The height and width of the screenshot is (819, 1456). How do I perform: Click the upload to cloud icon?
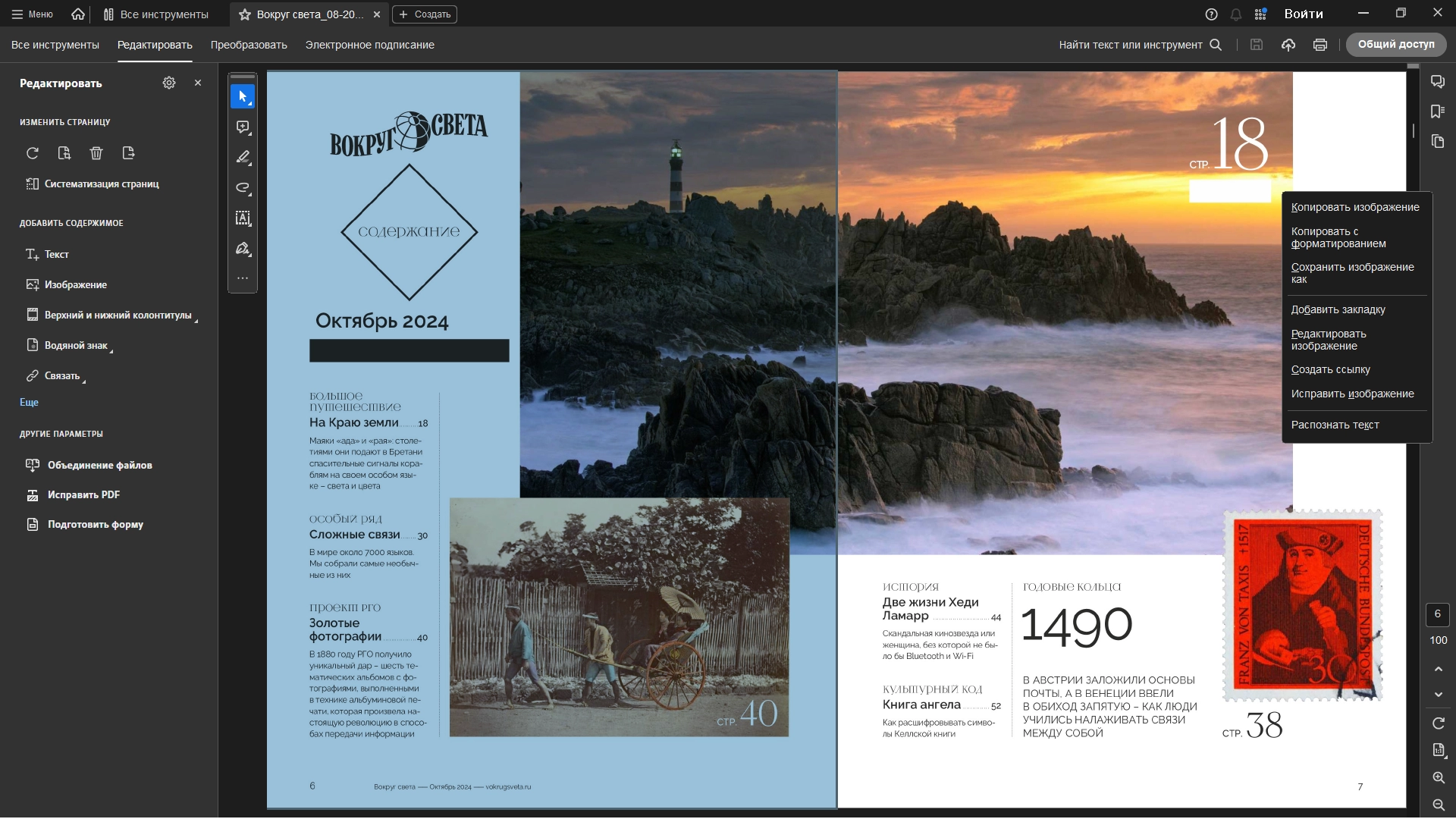click(1288, 45)
